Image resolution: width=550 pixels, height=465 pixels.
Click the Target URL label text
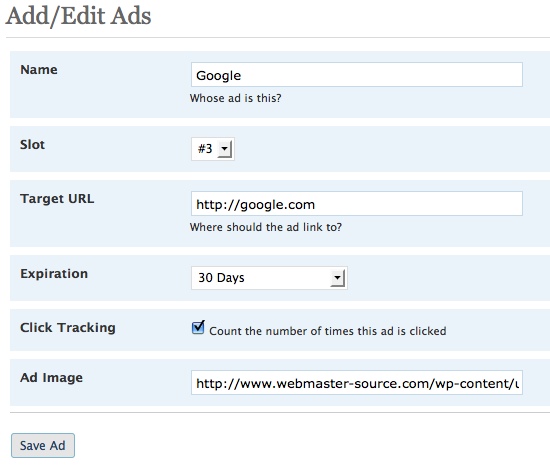(x=57, y=199)
